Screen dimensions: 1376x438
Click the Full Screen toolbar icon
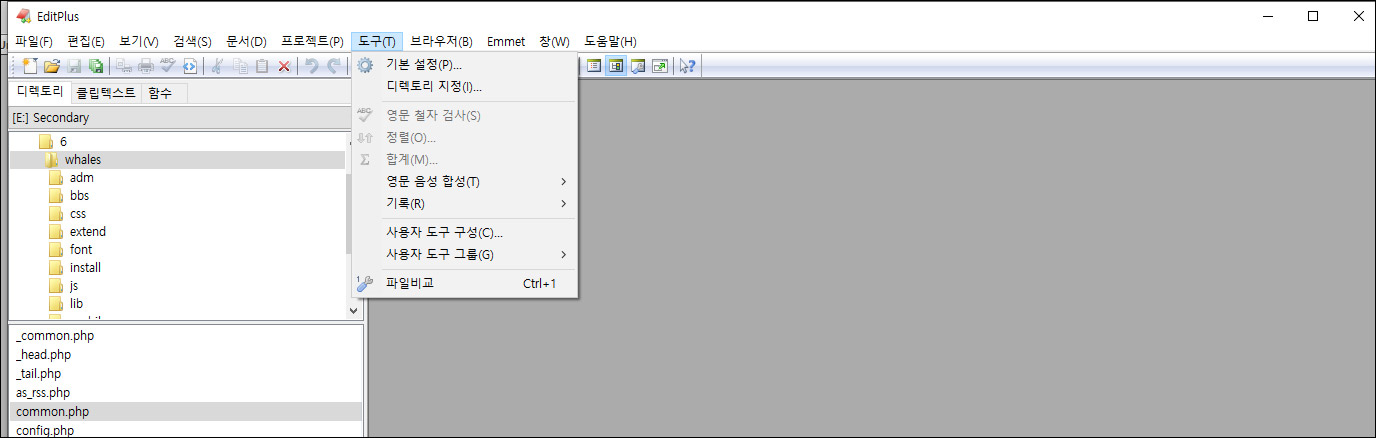[660, 66]
